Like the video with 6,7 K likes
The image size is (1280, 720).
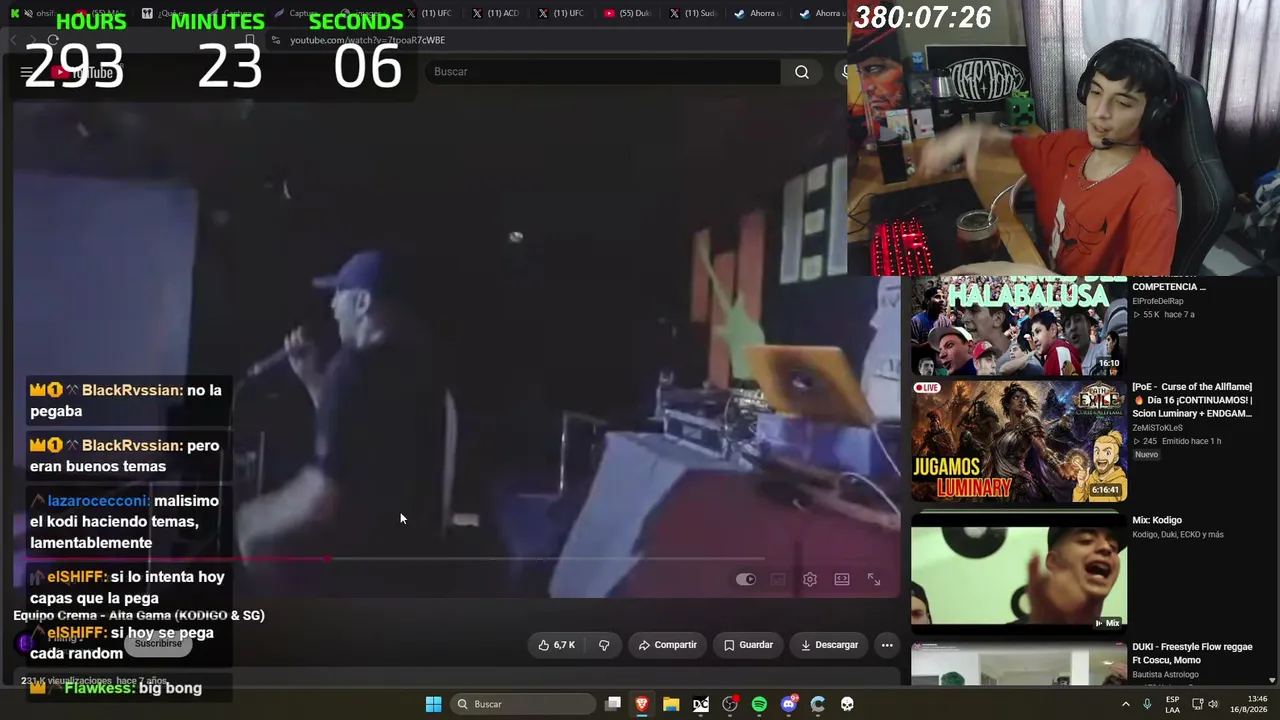pyautogui.click(x=556, y=645)
